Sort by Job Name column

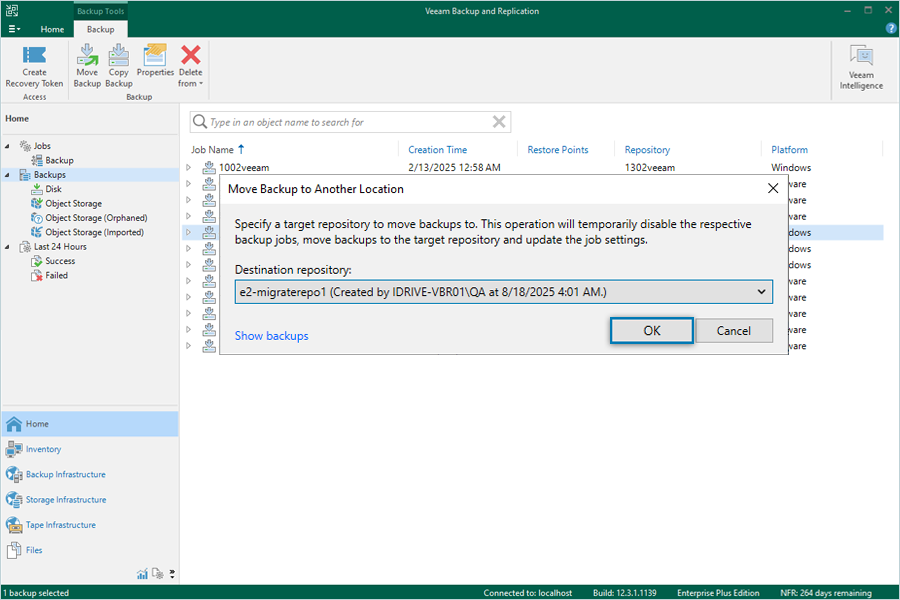coord(212,150)
